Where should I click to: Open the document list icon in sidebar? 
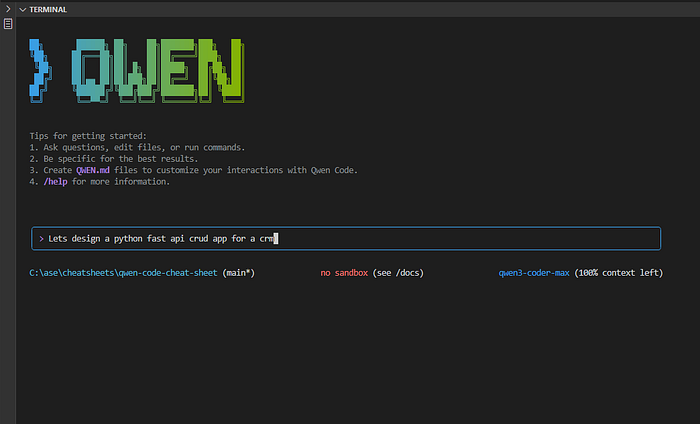coord(8,24)
